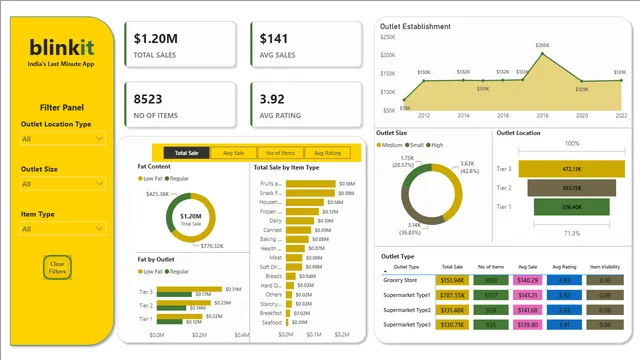Click the $425.36K Fat Content label
The height and width of the screenshot is (360, 640).
pyautogui.click(x=157, y=194)
